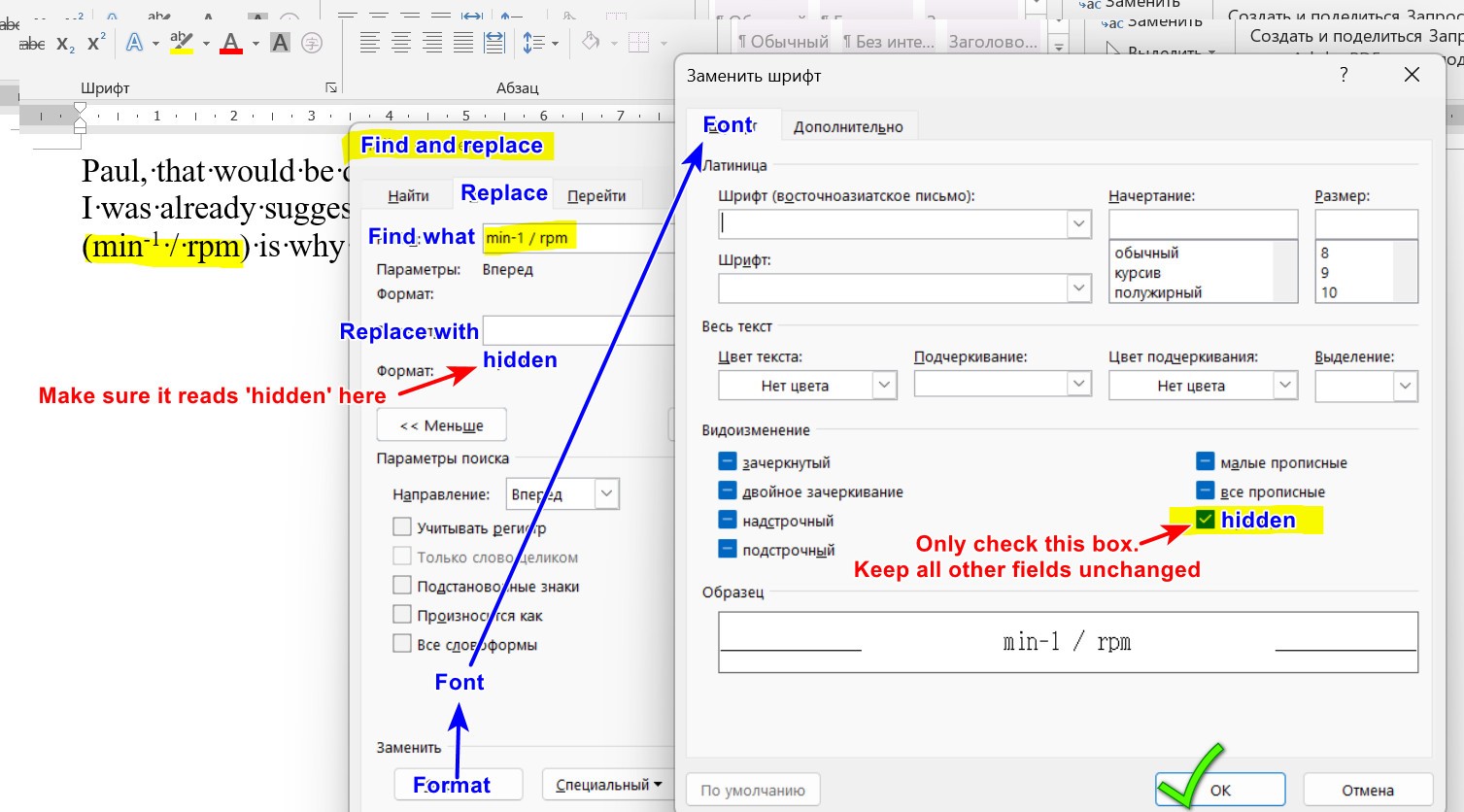Switch to the Перейти tab
The image size is (1464, 812).
point(596,195)
